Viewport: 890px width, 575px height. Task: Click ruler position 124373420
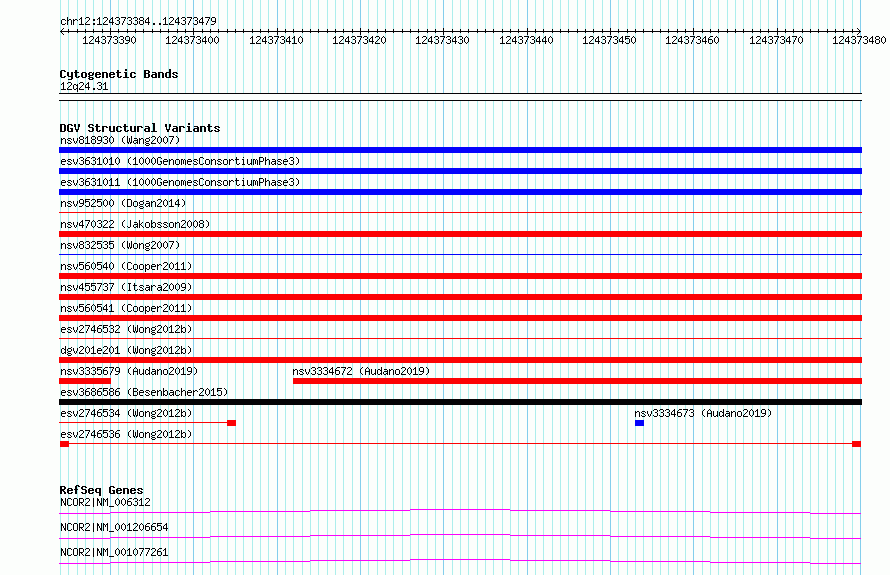(x=359, y=40)
